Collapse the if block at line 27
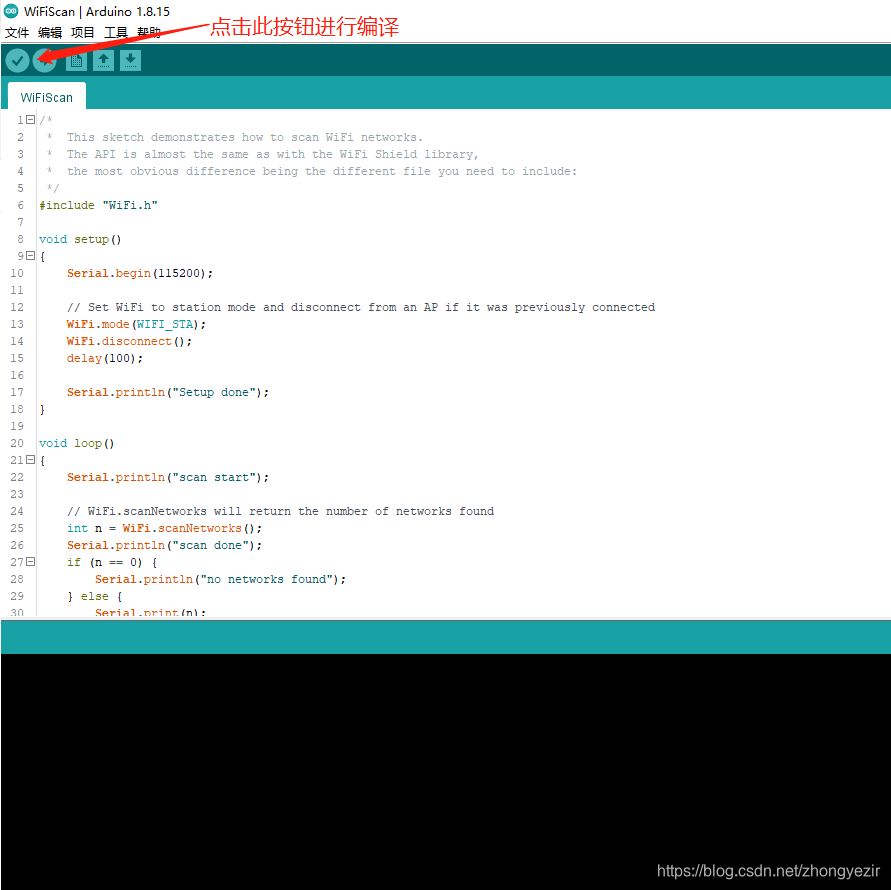The image size is (891, 890). 31,562
